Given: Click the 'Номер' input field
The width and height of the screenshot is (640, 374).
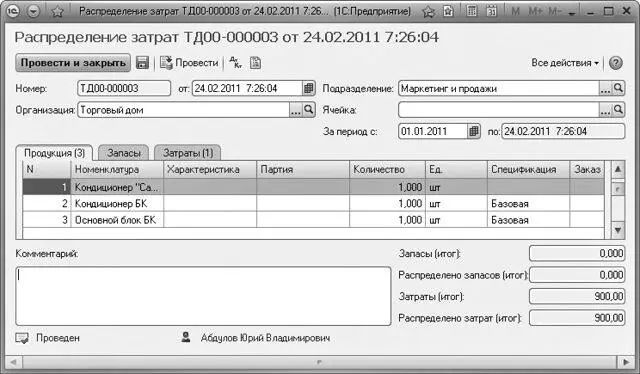Looking at the screenshot, I should pyautogui.click(x=124, y=89).
